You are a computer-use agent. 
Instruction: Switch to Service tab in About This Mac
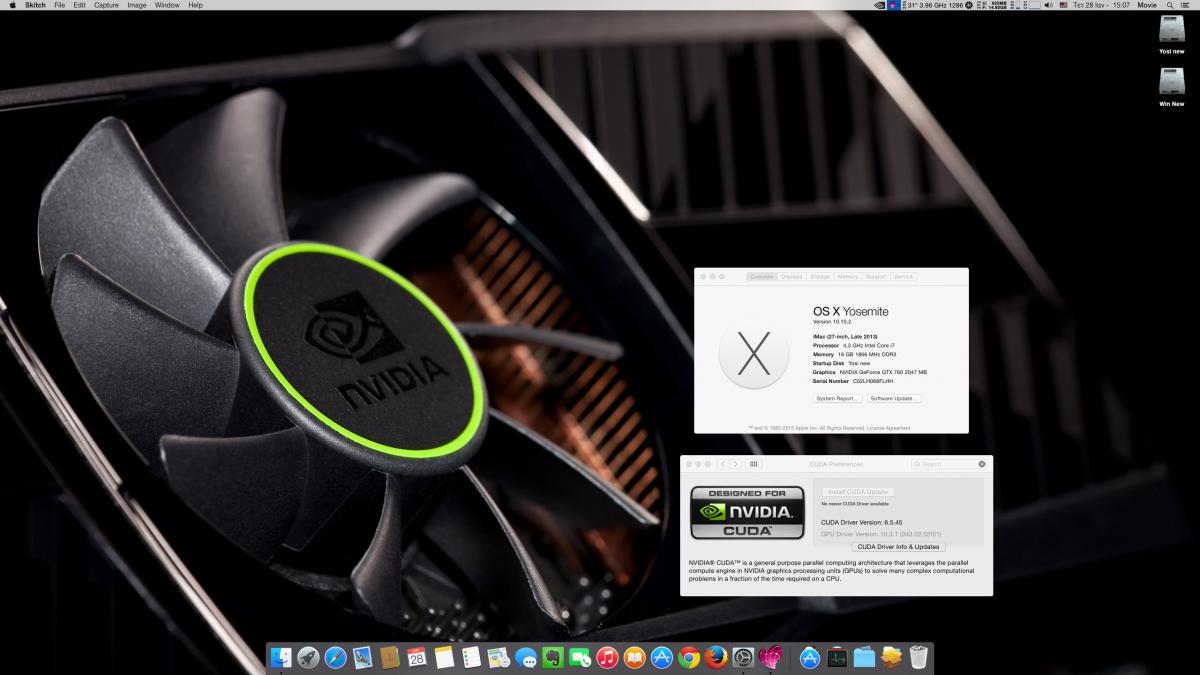(903, 276)
